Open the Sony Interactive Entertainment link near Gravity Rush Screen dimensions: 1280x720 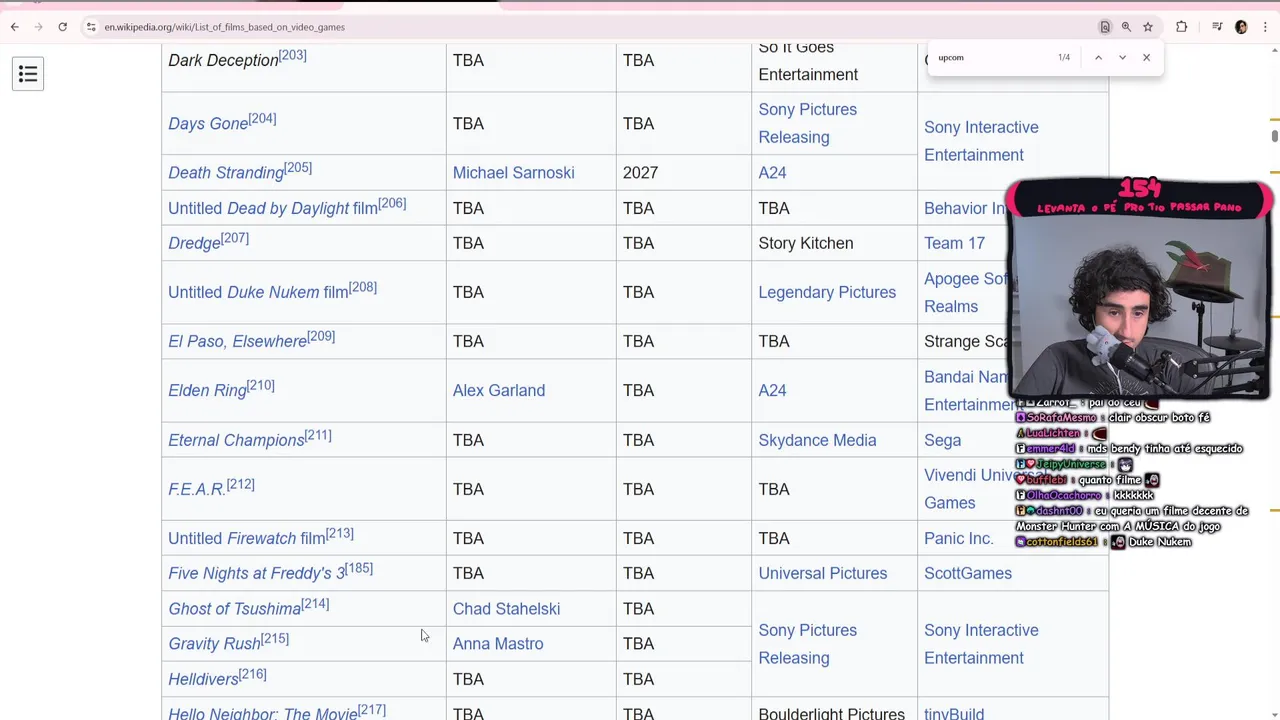tap(981, 644)
